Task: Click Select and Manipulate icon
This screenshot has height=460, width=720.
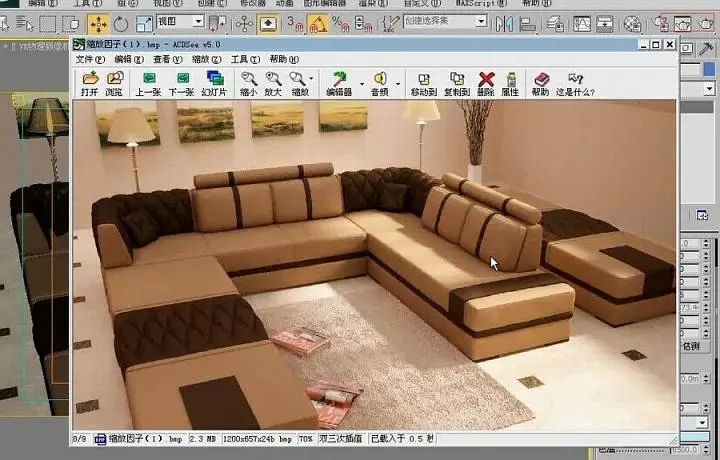Action: pyautogui.click(x=244, y=24)
